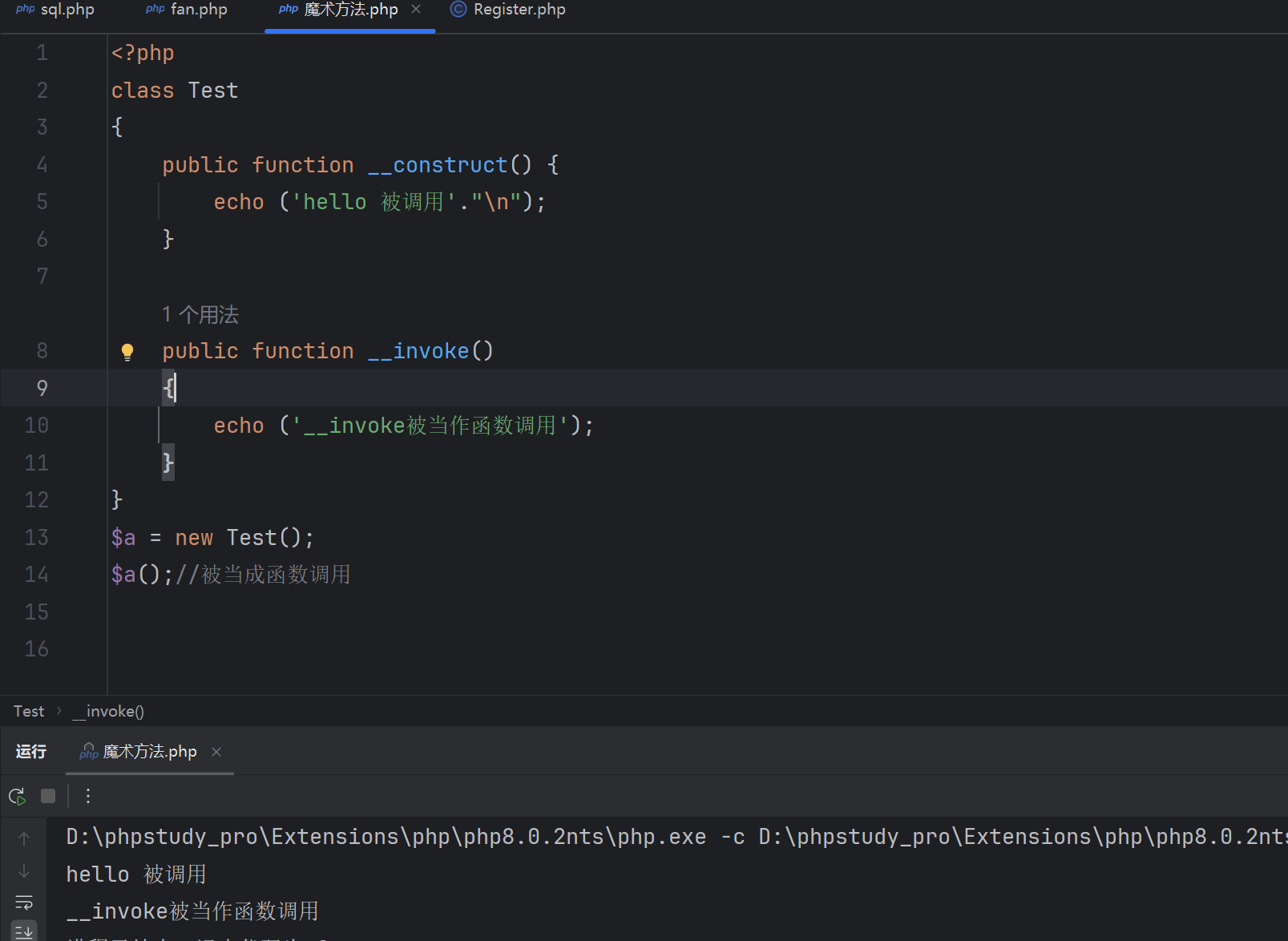This screenshot has width=1288, height=941.
Task: Go up in console with the up arrow
Action: 24,838
